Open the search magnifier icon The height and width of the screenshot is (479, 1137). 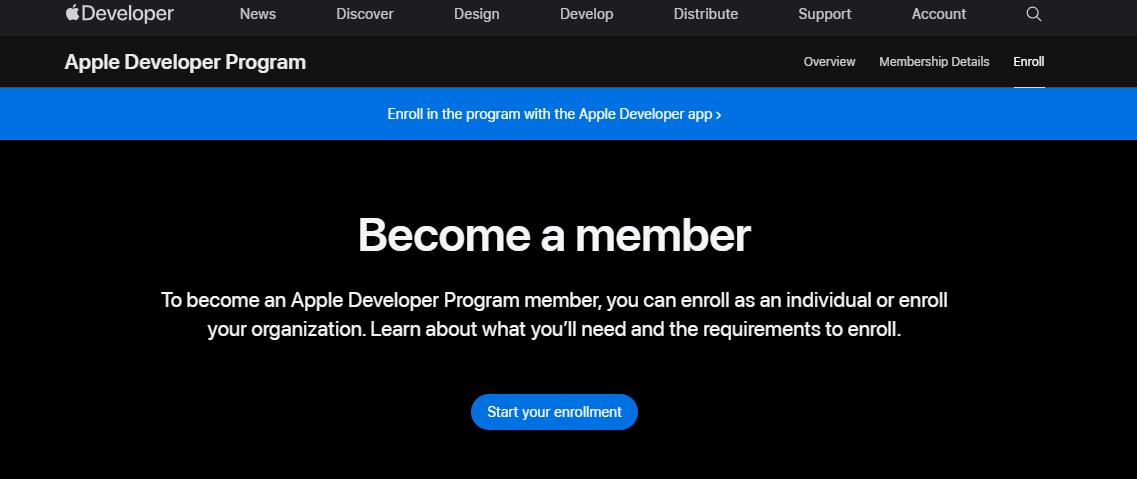pyautogui.click(x=1034, y=14)
